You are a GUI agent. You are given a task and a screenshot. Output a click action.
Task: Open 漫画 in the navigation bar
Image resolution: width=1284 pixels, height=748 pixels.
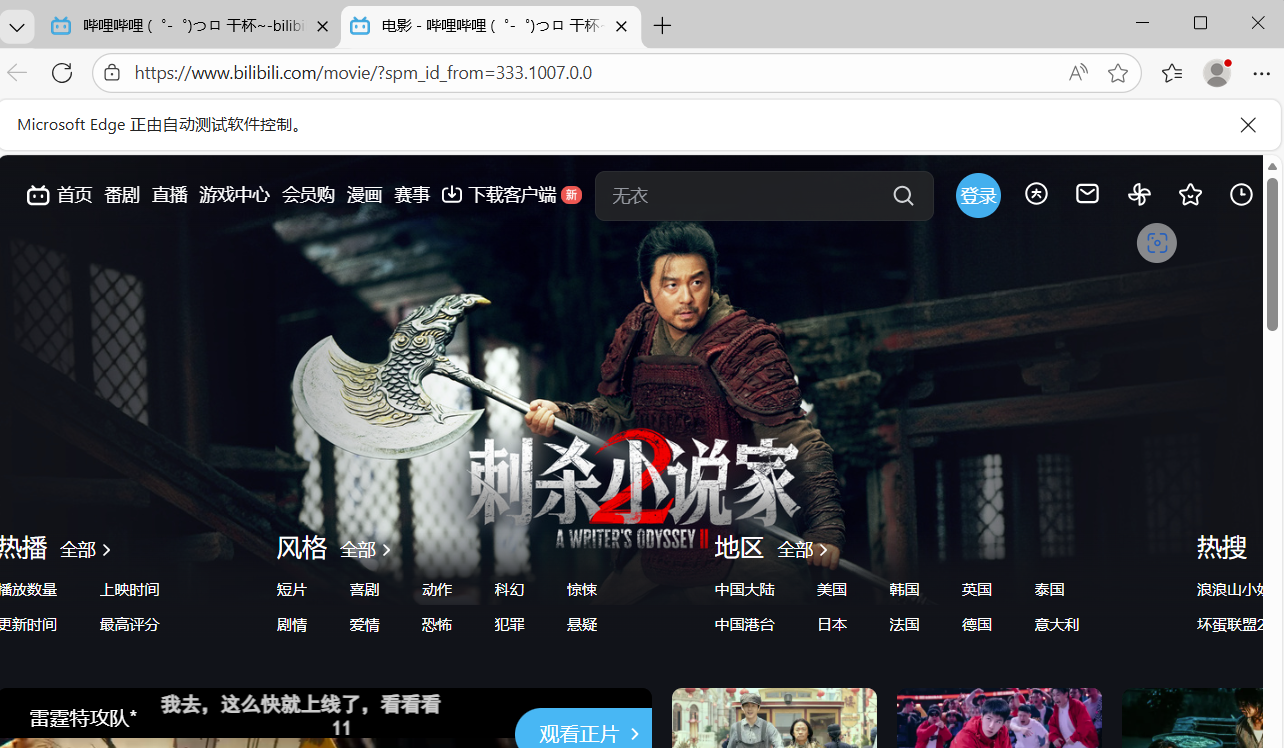364,195
